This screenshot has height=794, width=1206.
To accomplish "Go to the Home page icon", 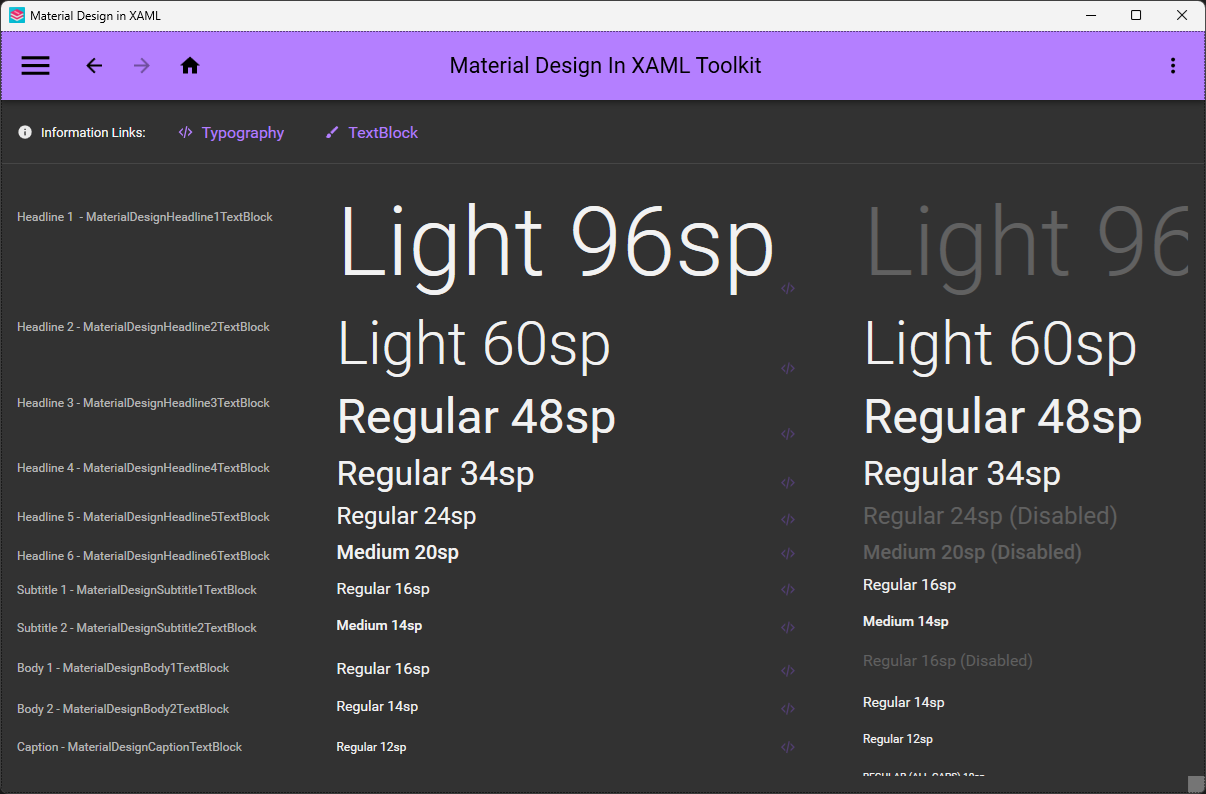I will click(190, 66).
